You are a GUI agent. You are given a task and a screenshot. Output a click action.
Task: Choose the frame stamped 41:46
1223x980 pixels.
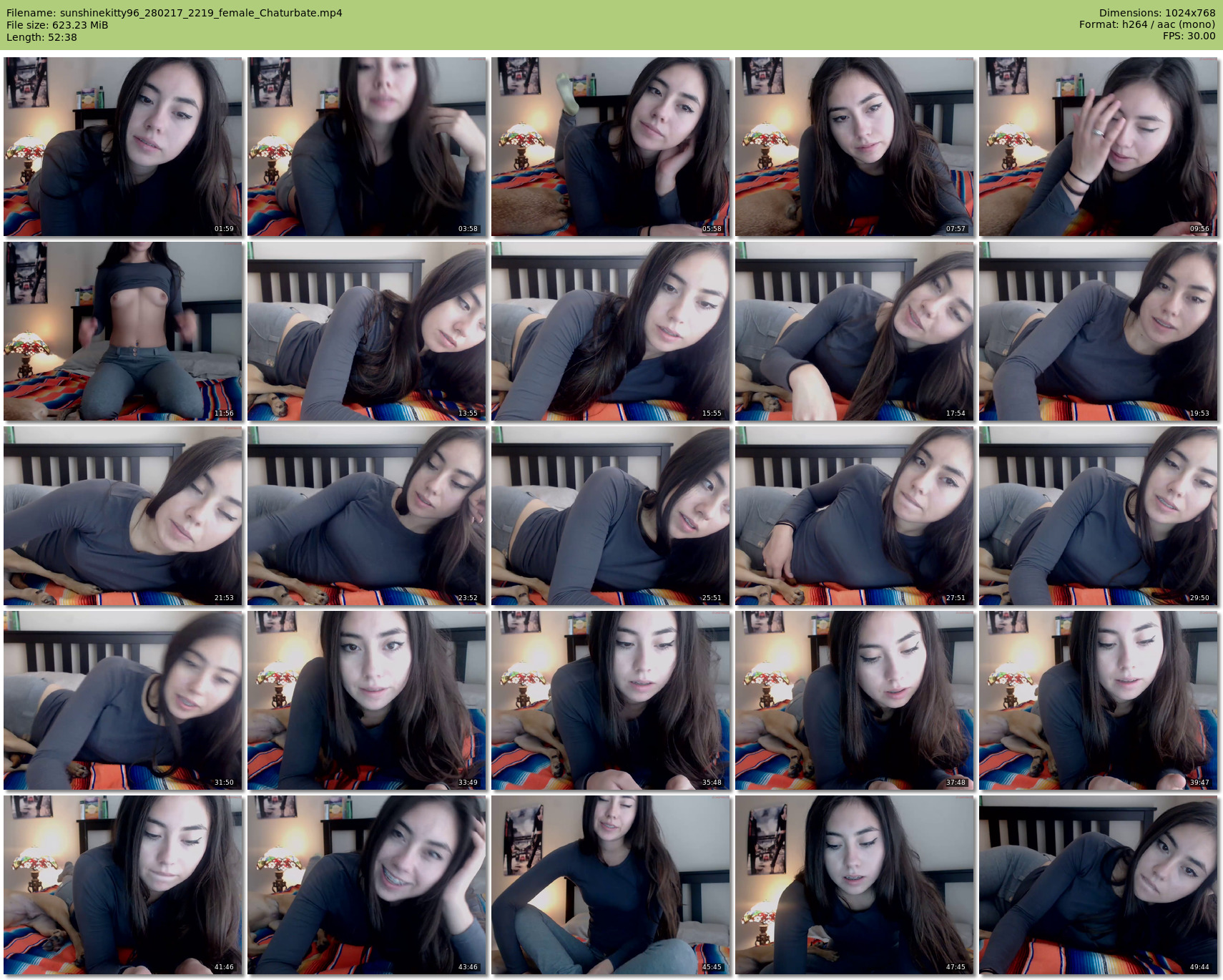coord(123,885)
